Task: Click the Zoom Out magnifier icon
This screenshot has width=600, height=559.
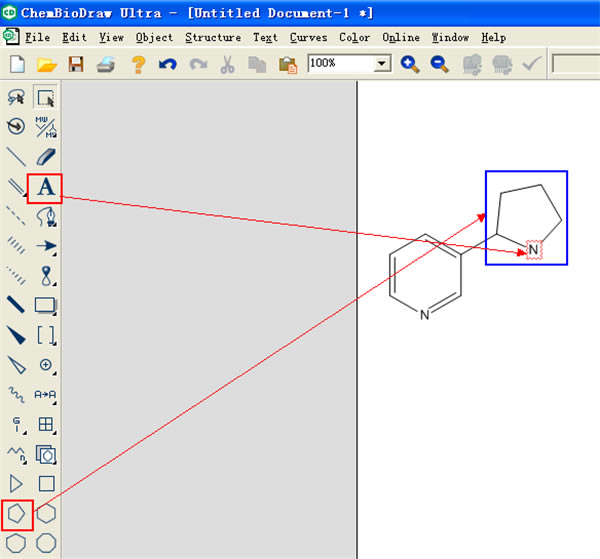Action: click(x=439, y=64)
